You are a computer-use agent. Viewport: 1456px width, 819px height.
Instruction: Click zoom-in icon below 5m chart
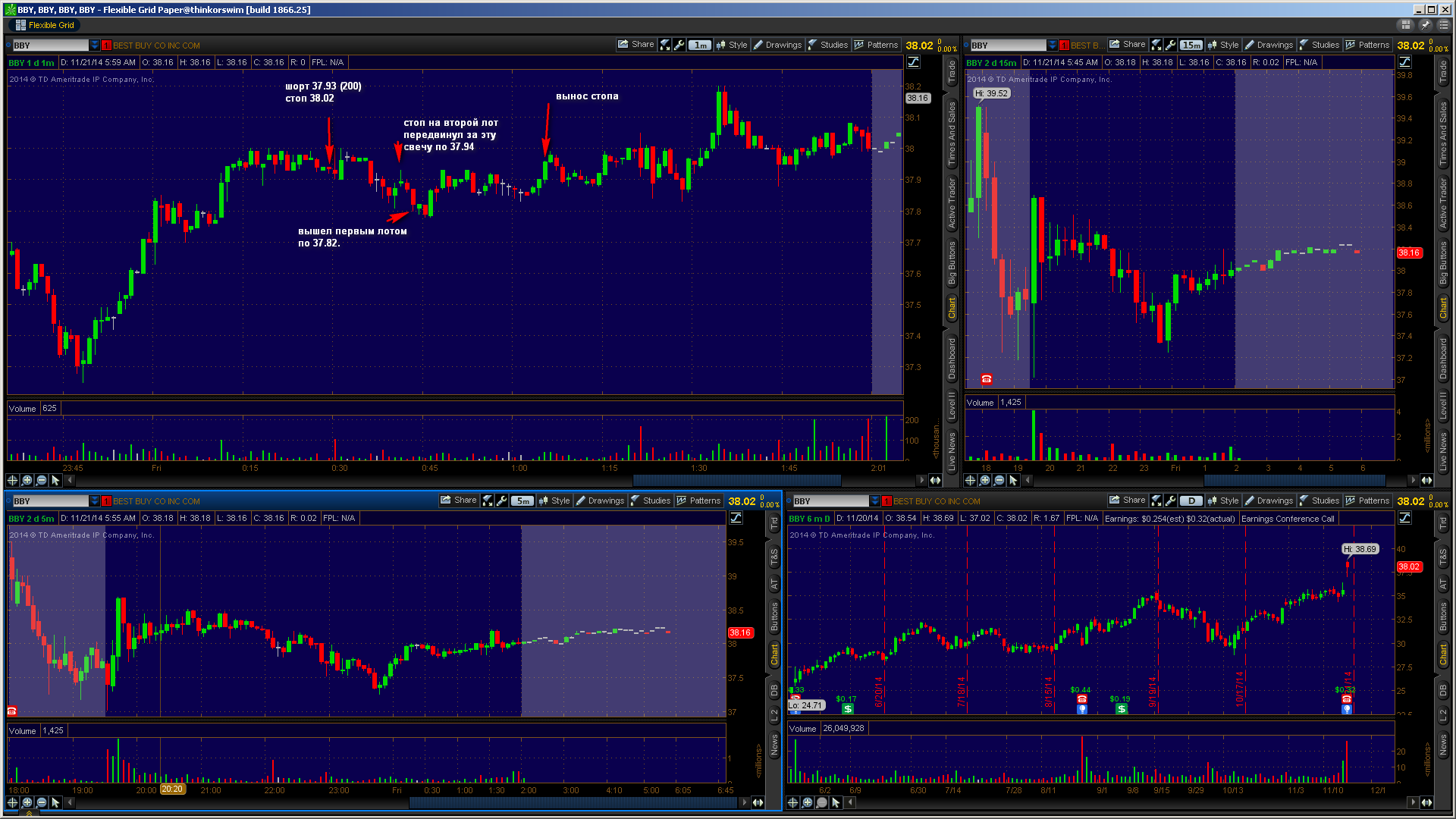(x=27, y=802)
